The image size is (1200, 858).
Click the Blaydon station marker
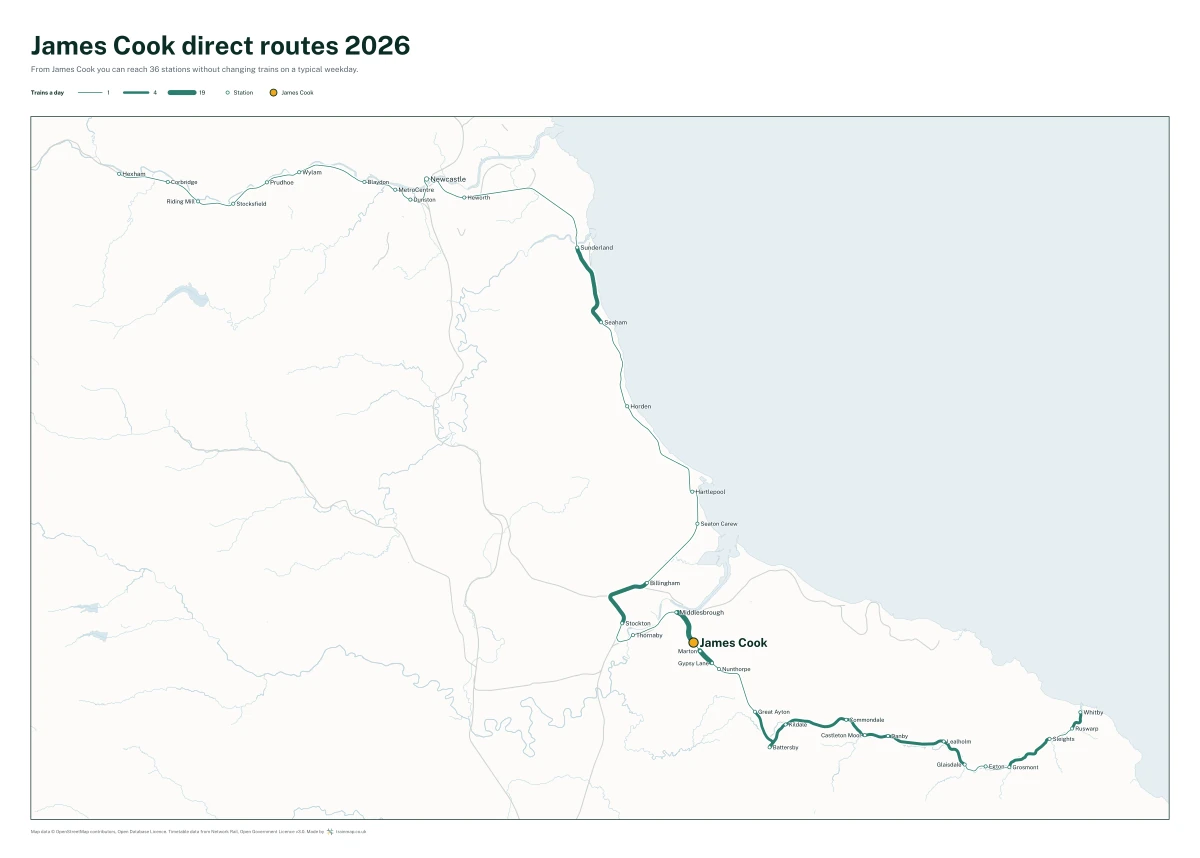[364, 182]
